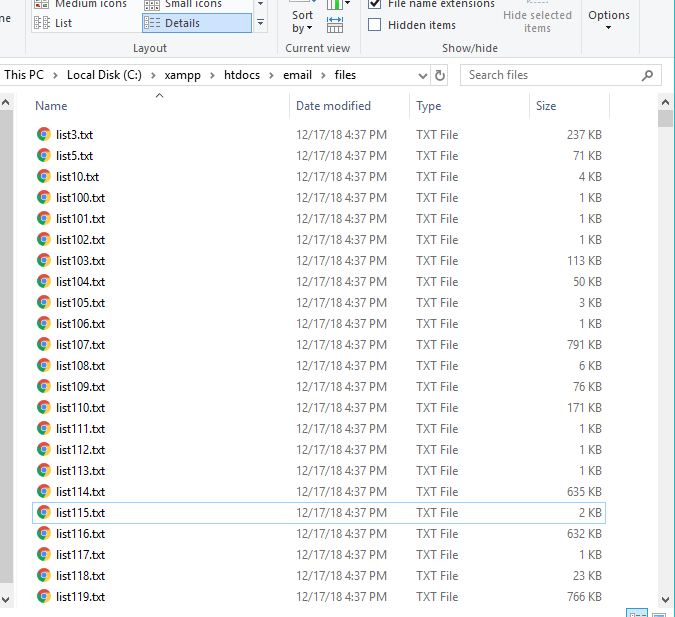Select the list102.txt Chrome file icon
This screenshot has width=675, height=617.
pyautogui.click(x=43, y=239)
